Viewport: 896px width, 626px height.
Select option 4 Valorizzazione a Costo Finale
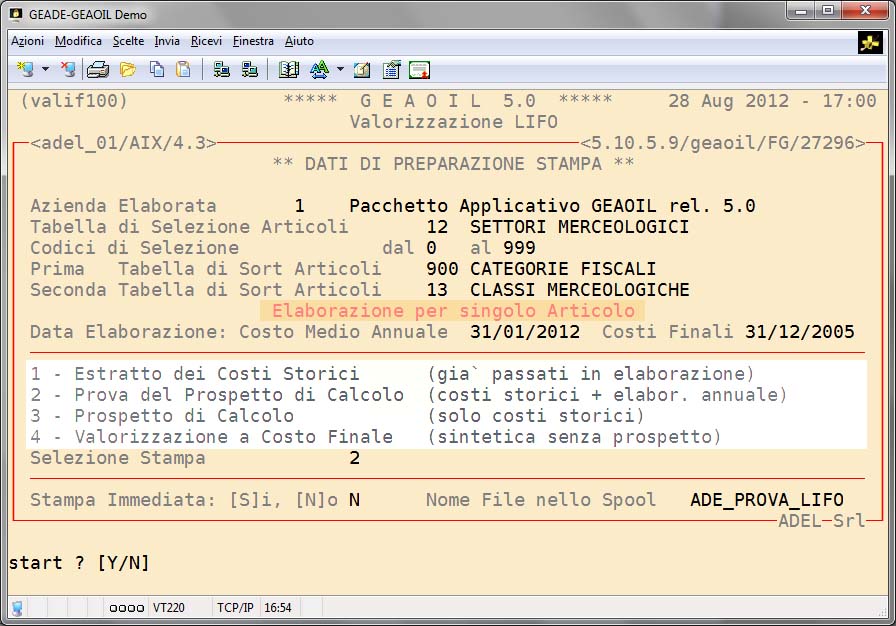coord(211,437)
